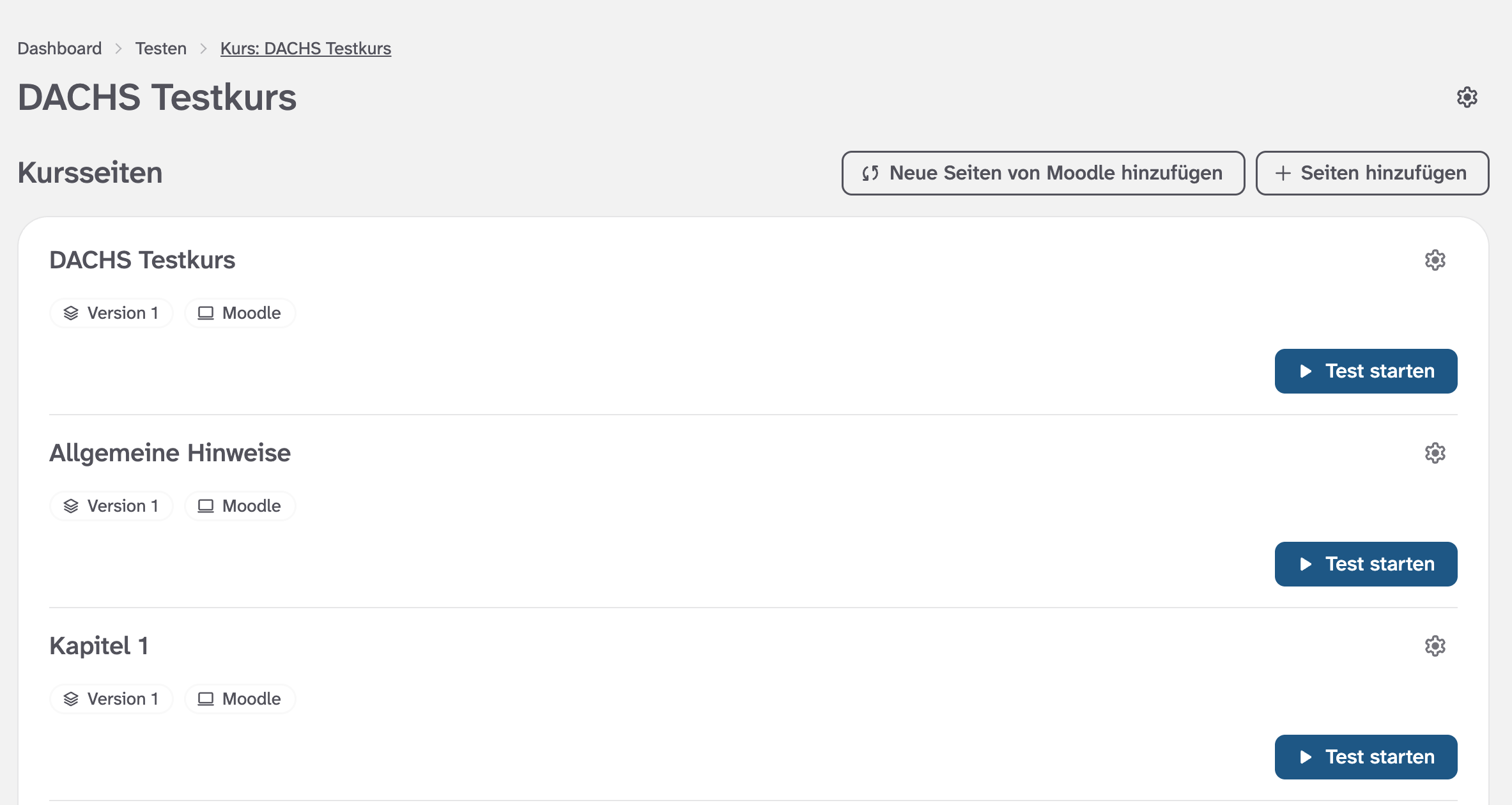Open settings gear for DACHS Testkurs page
Screen dimensions: 1512x805
coord(1435,260)
